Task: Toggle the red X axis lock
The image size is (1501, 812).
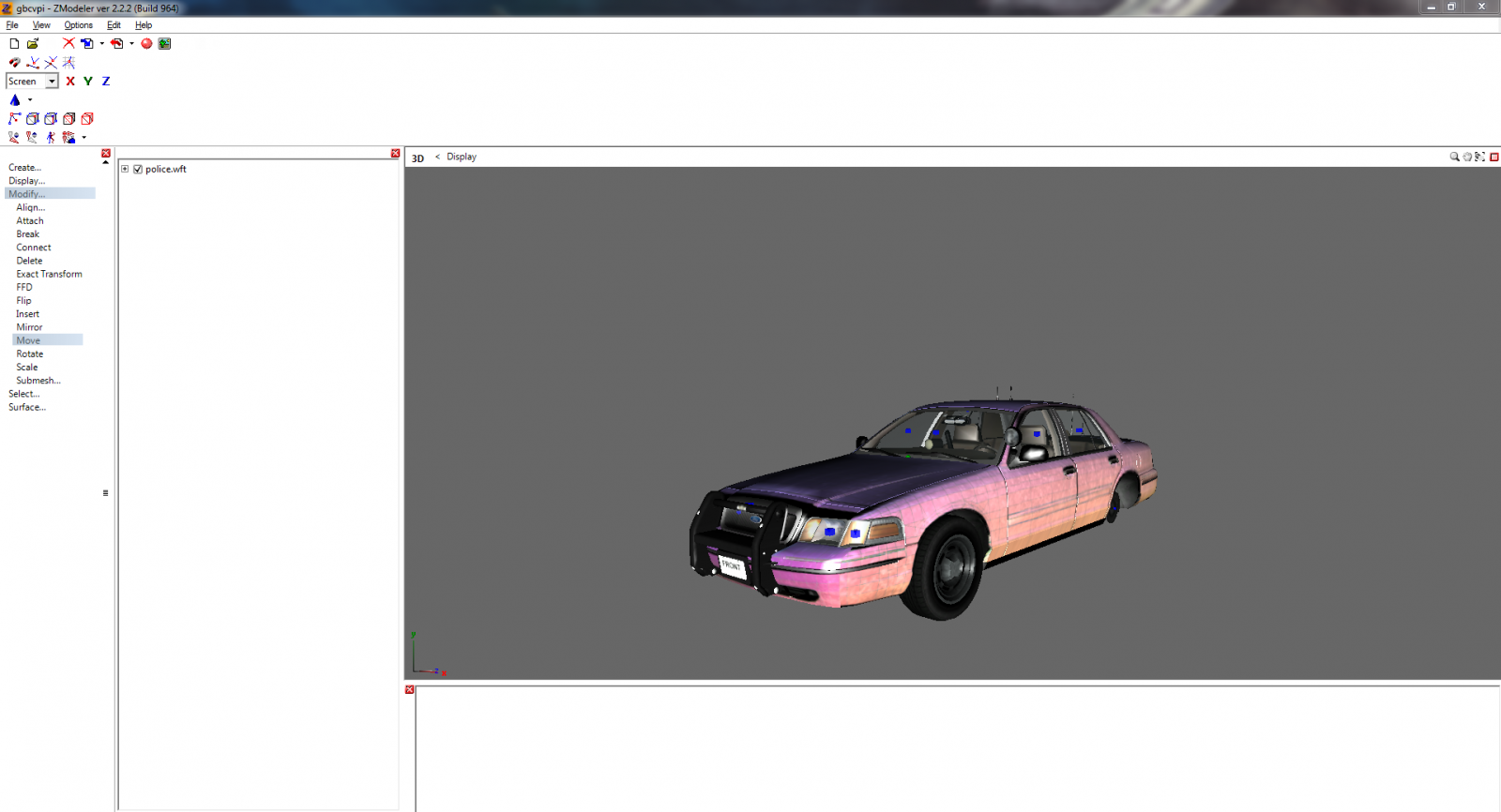Action: click(70, 82)
